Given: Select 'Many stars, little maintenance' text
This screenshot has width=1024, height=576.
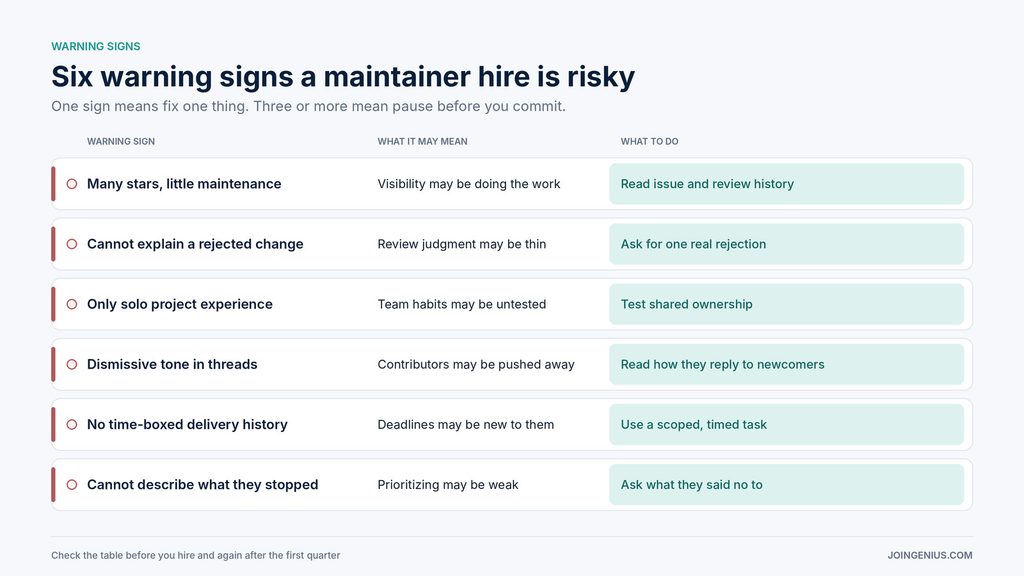Looking at the screenshot, I should [184, 184].
